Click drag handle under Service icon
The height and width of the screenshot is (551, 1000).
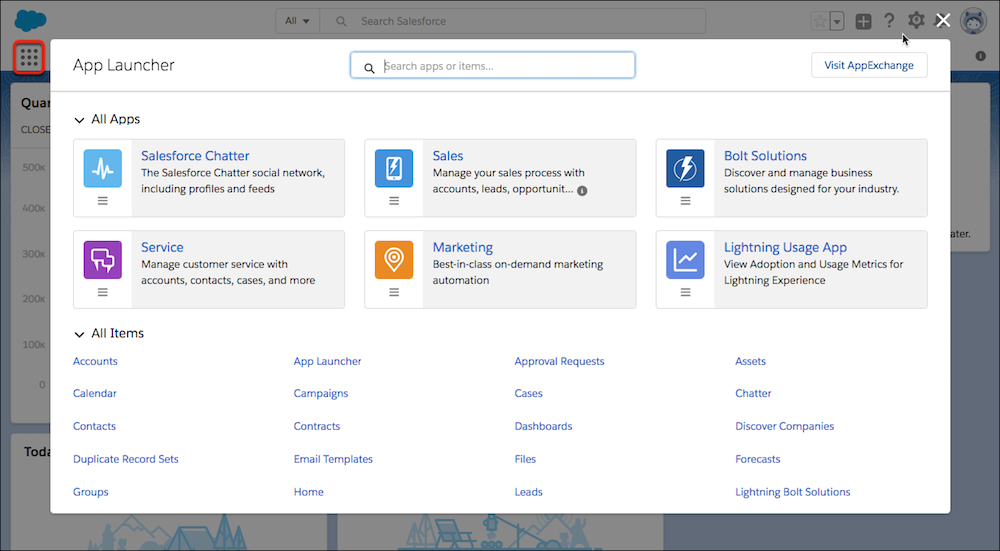103,292
